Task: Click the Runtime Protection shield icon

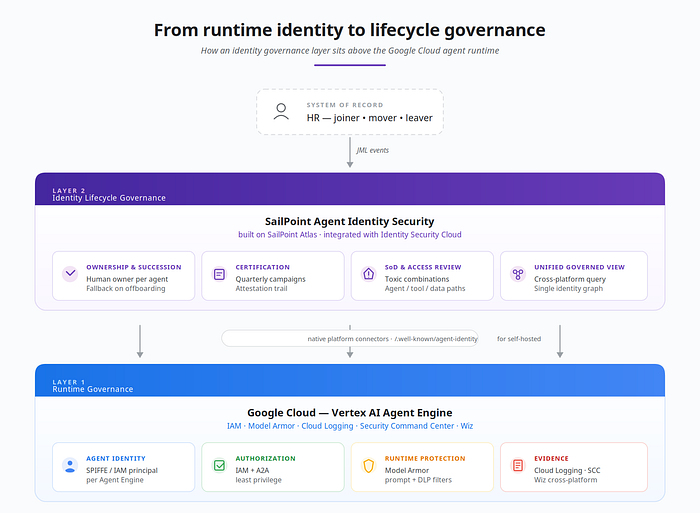Action: (368, 465)
